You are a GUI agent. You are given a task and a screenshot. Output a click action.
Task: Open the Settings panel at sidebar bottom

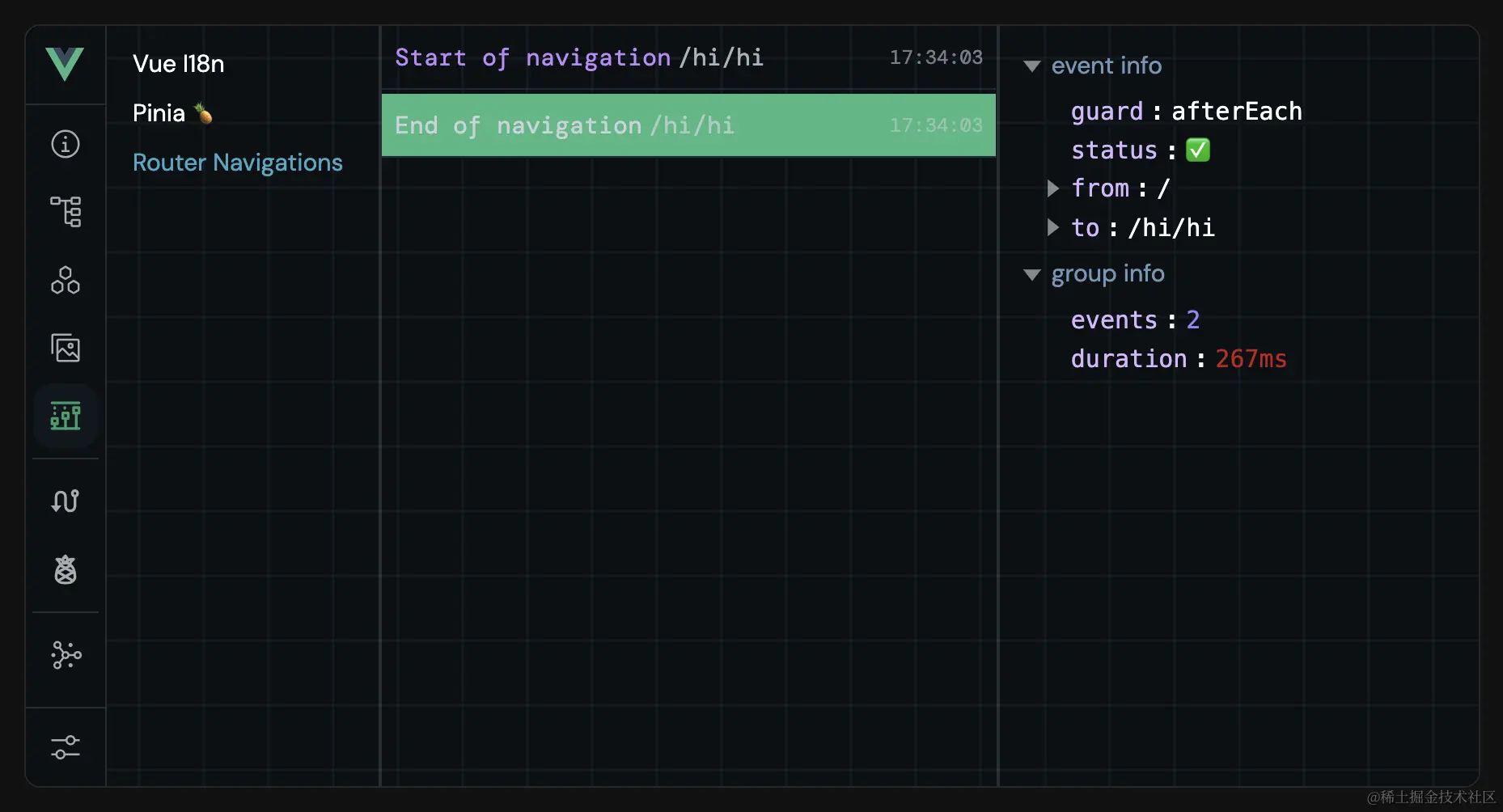(65, 746)
